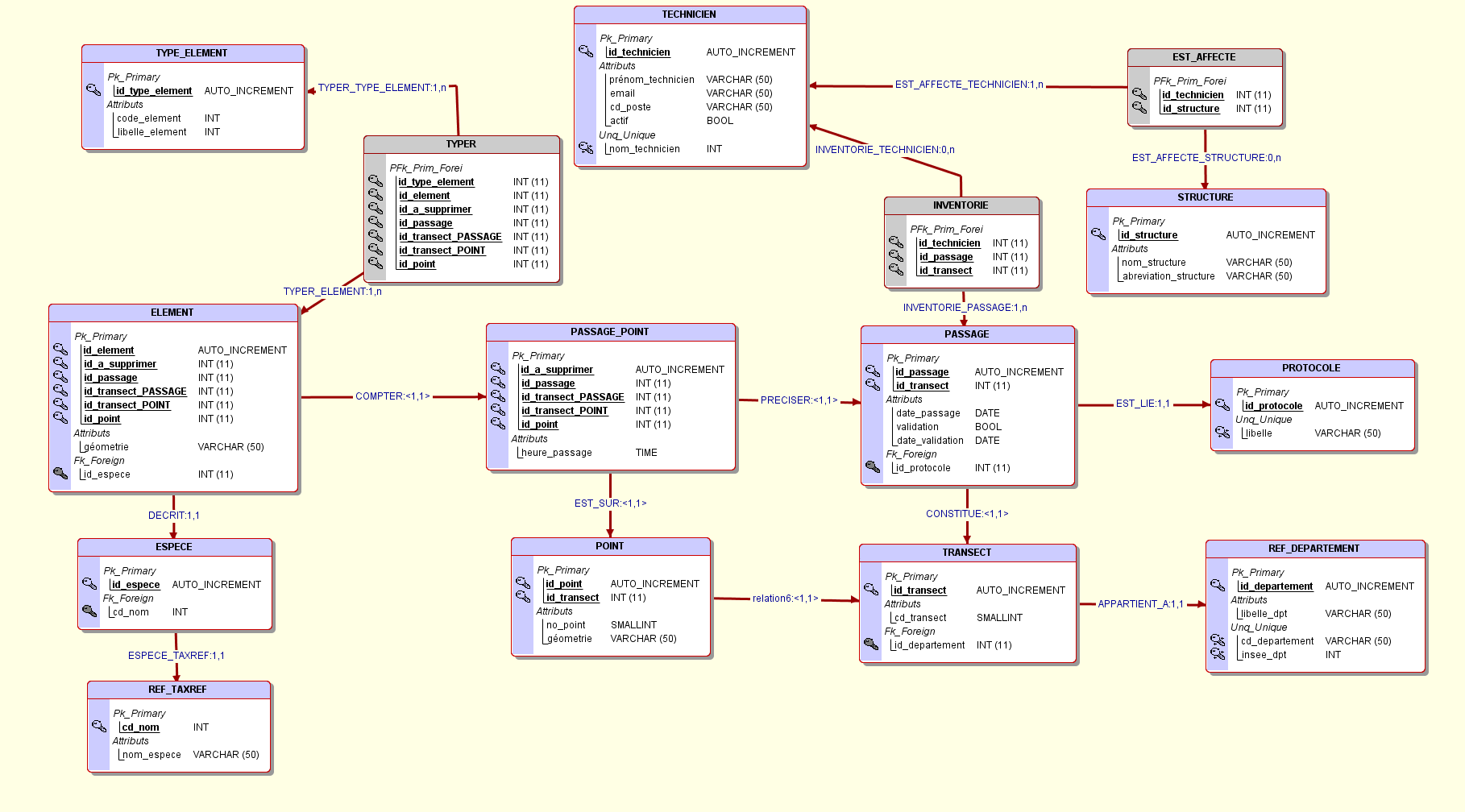Click the INVENTORIE_TECHNICIEN:0,n relation label
The height and width of the screenshot is (812, 1465).
click(x=885, y=150)
